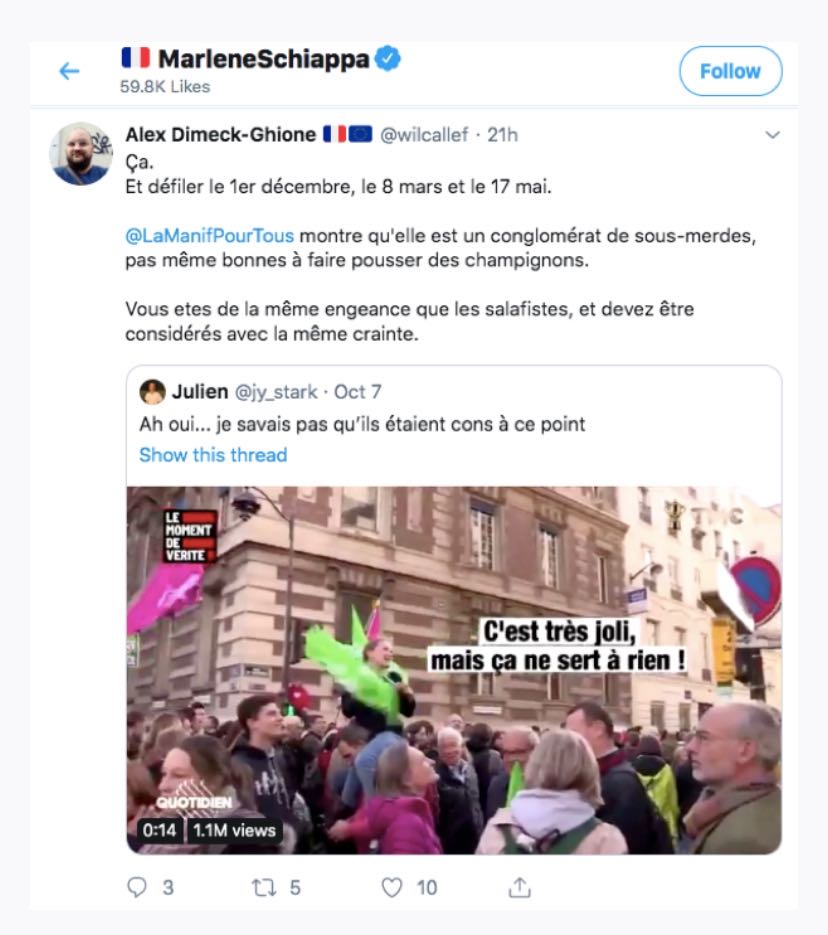
Task: Click the 1.1M views label
Action: 234,830
